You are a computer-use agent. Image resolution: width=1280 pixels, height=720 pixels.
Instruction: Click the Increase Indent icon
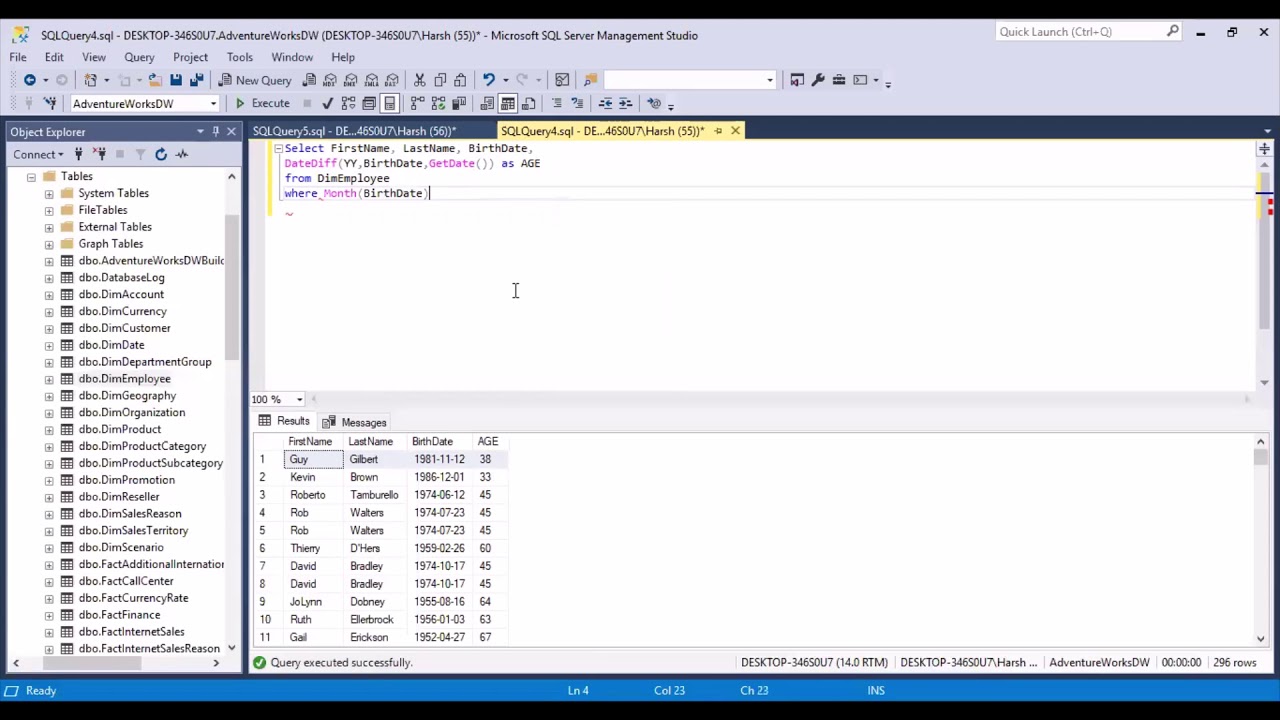pos(626,103)
